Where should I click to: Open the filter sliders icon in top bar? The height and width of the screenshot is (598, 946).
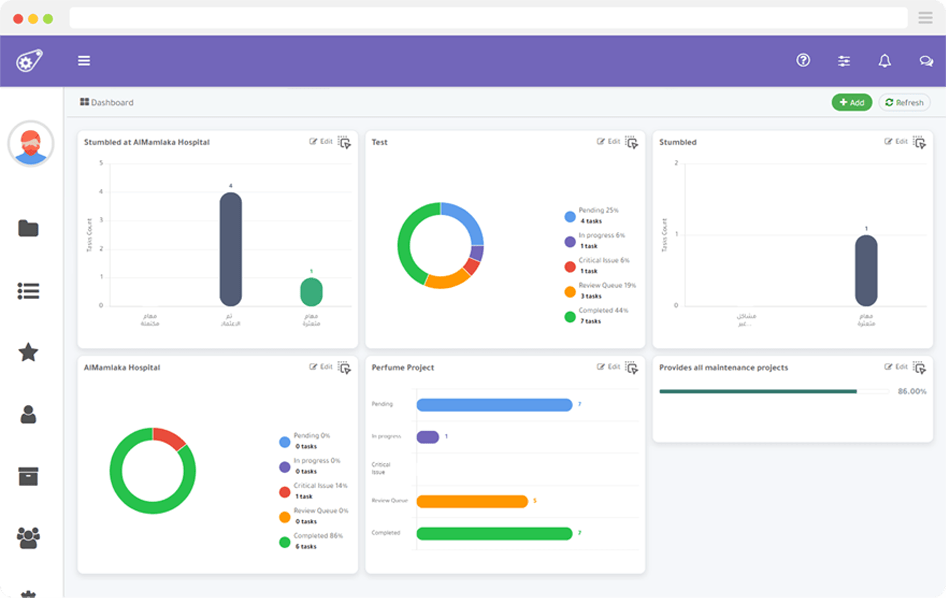(843, 60)
